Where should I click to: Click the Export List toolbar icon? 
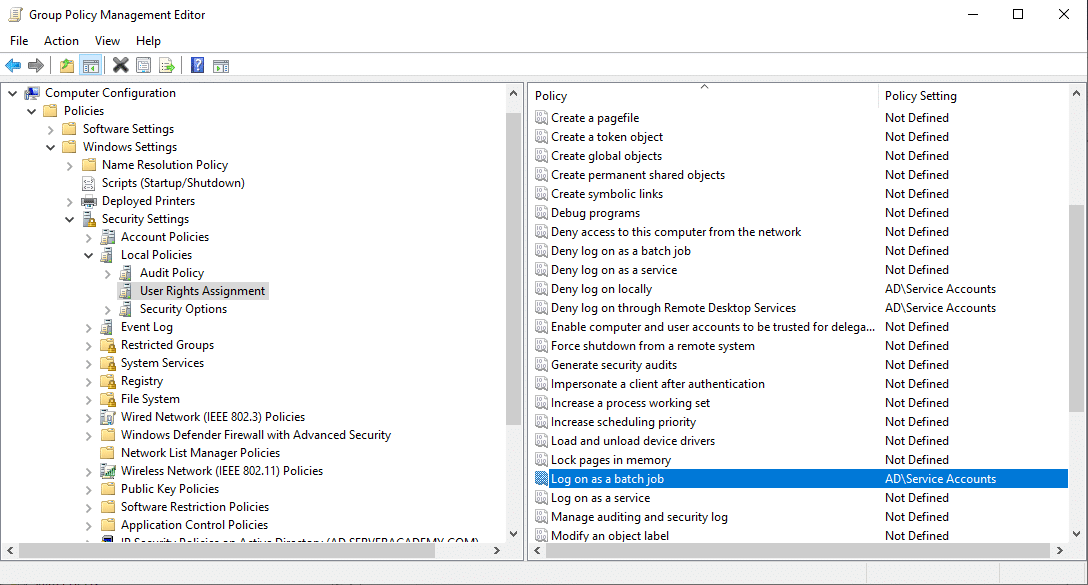pos(167,66)
